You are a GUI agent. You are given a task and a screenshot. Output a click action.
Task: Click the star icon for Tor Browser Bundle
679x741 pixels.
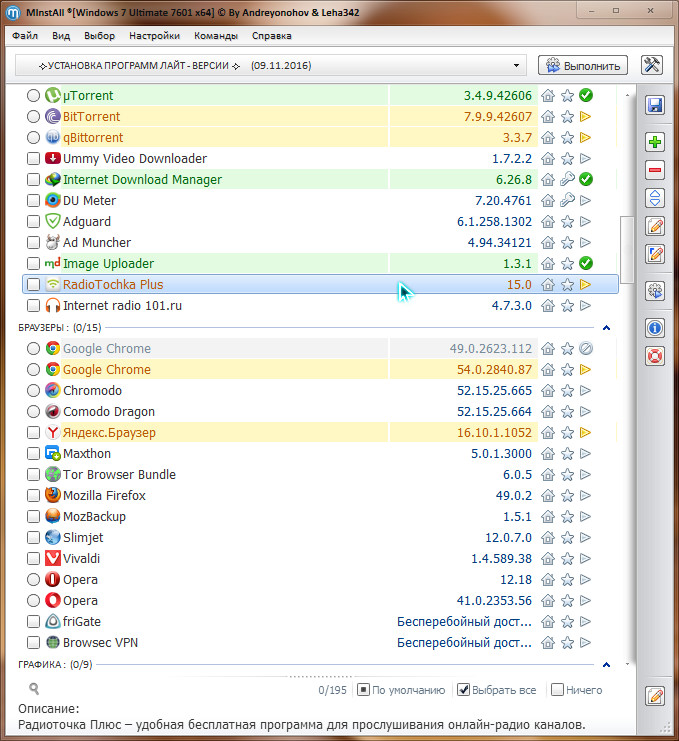click(x=567, y=474)
